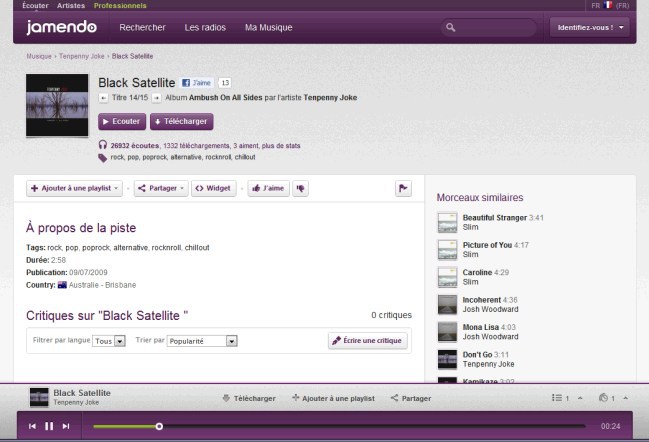Open Caroline track thumbnail
Viewport: 649px width, 442px height.
click(x=447, y=277)
